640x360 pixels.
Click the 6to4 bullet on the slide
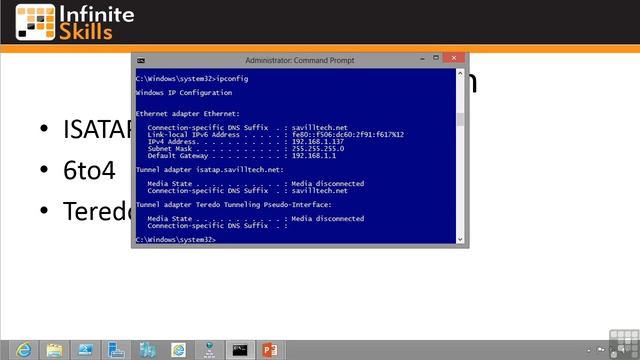(x=89, y=170)
